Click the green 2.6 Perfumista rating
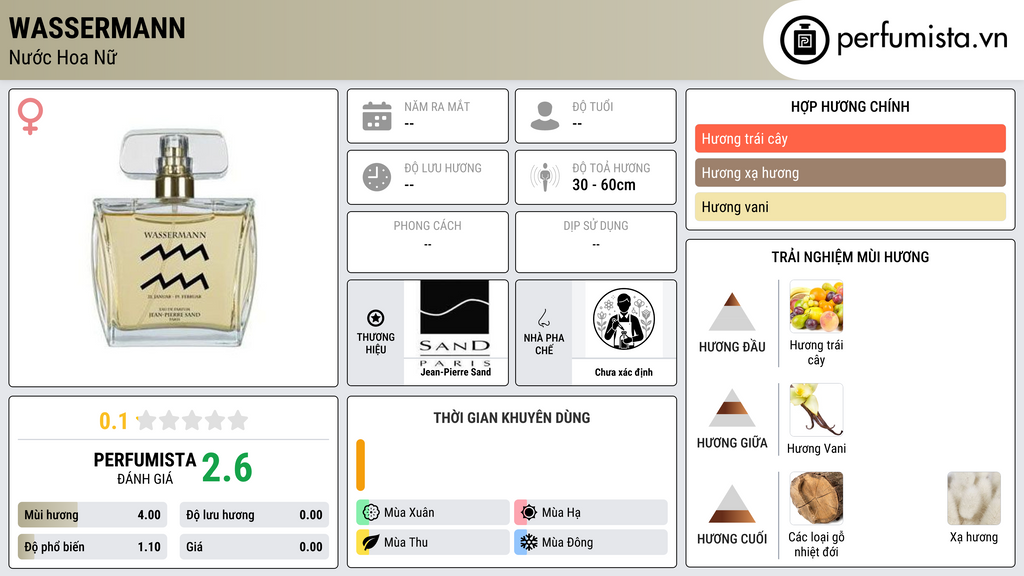Image resolution: width=1024 pixels, height=576 pixels. 227,468
